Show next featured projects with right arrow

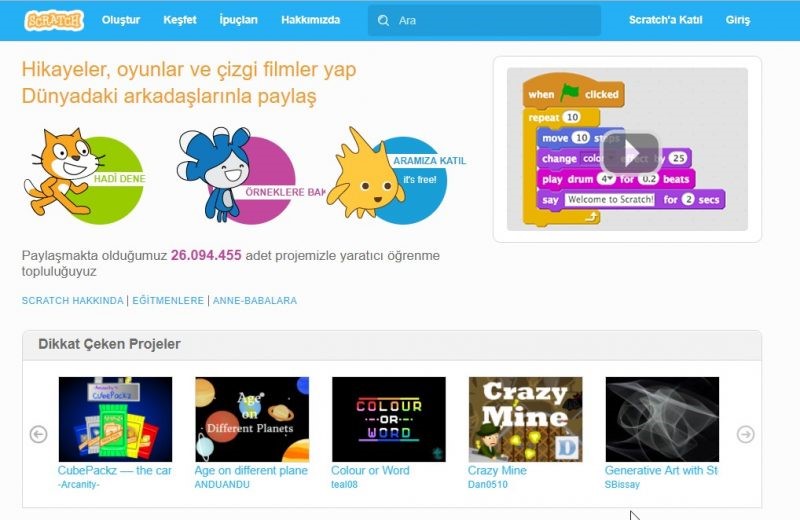(x=746, y=434)
